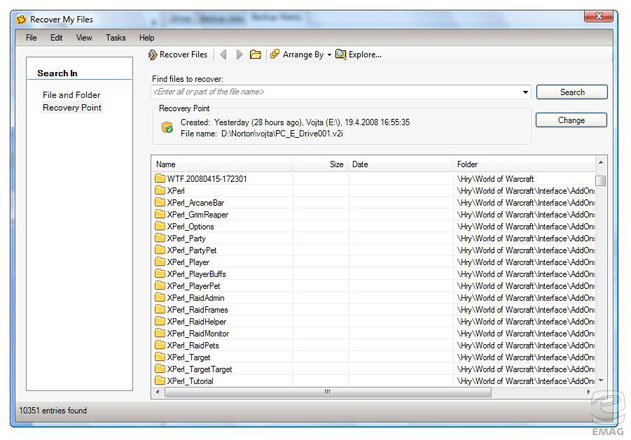Select the XPerl_RaidFrames folder icon

[160, 309]
